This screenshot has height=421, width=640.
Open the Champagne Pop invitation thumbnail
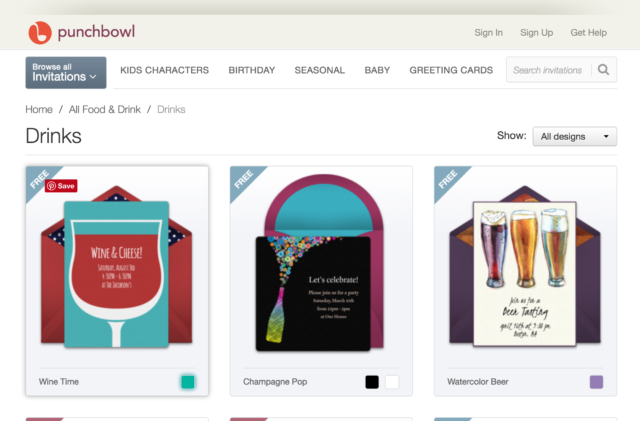[x=321, y=263]
